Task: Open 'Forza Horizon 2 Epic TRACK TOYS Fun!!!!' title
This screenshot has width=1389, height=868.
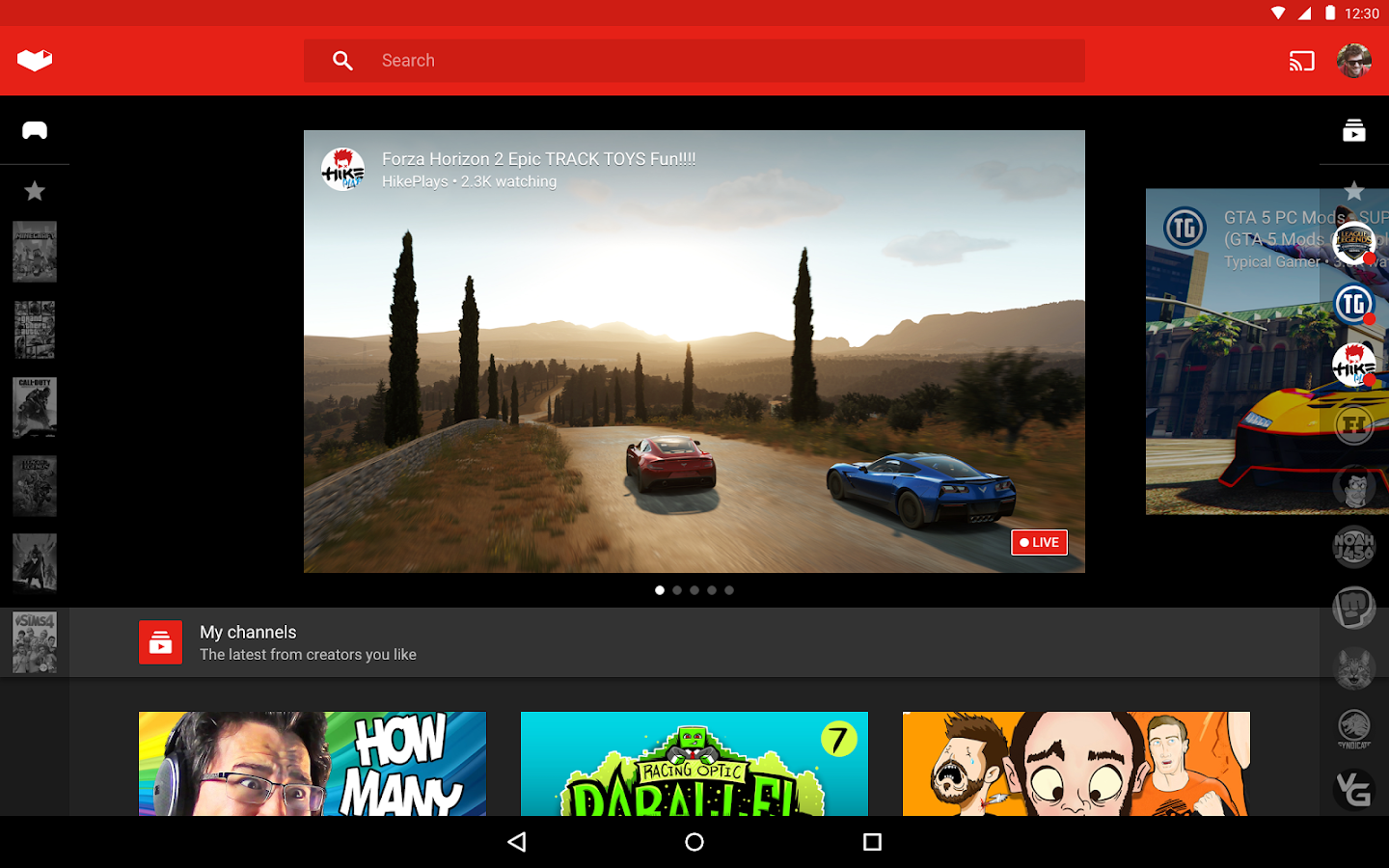Action: (538, 159)
